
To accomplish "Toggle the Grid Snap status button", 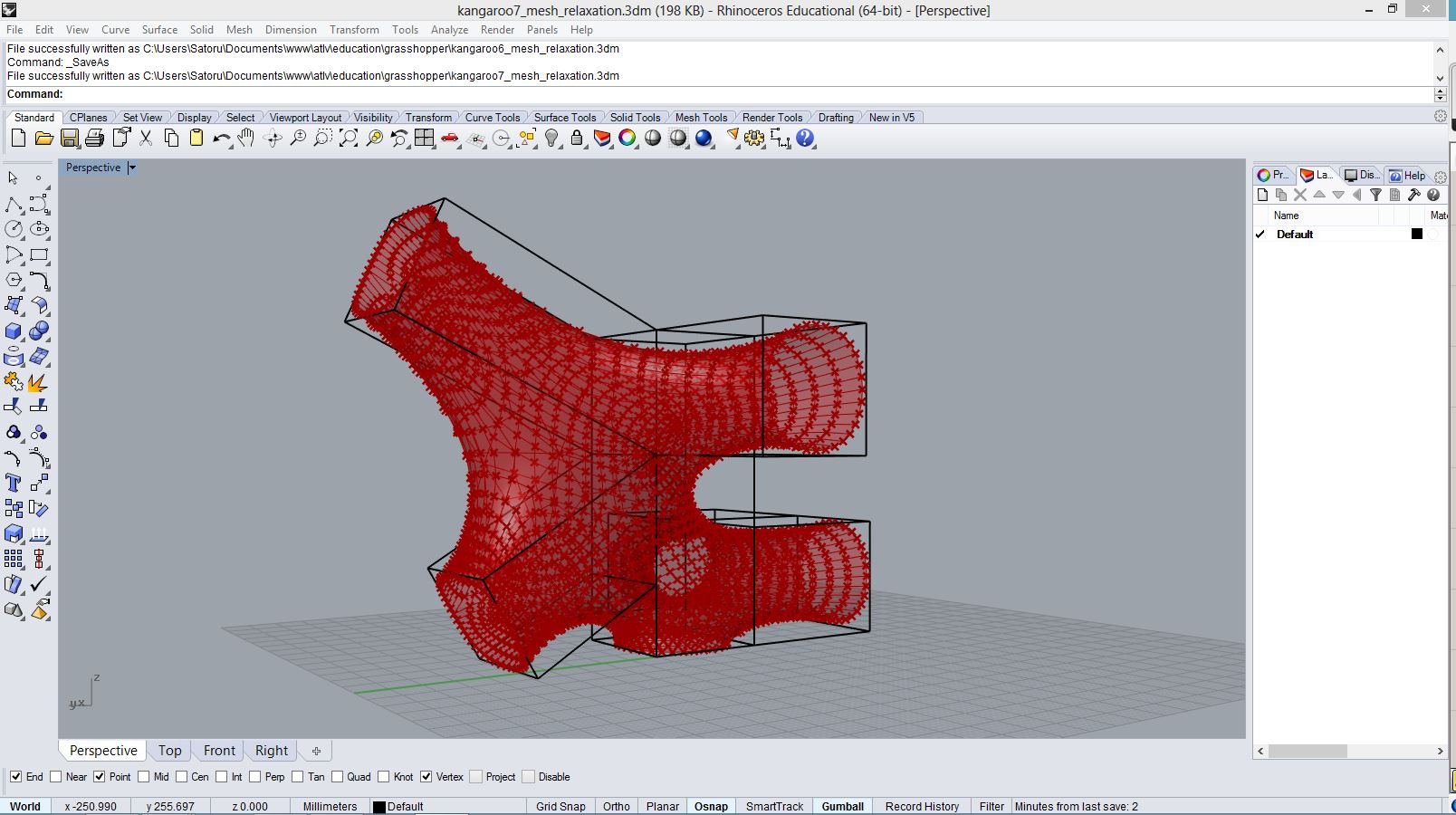I will tap(560, 806).
